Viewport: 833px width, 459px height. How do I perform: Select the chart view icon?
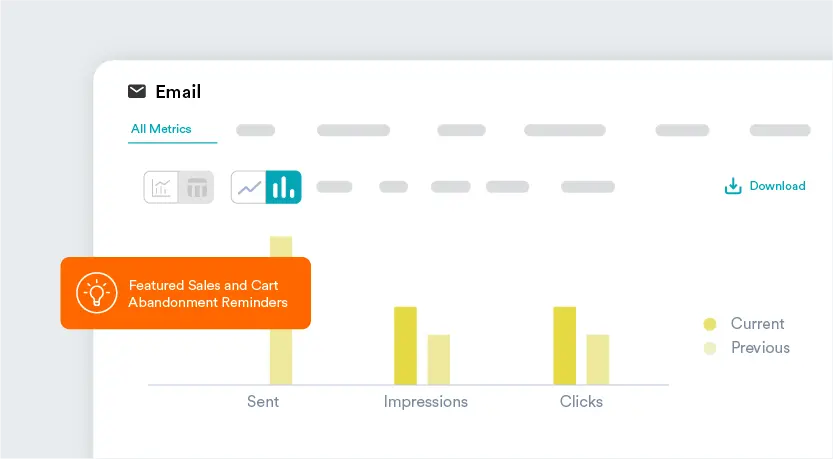click(161, 187)
